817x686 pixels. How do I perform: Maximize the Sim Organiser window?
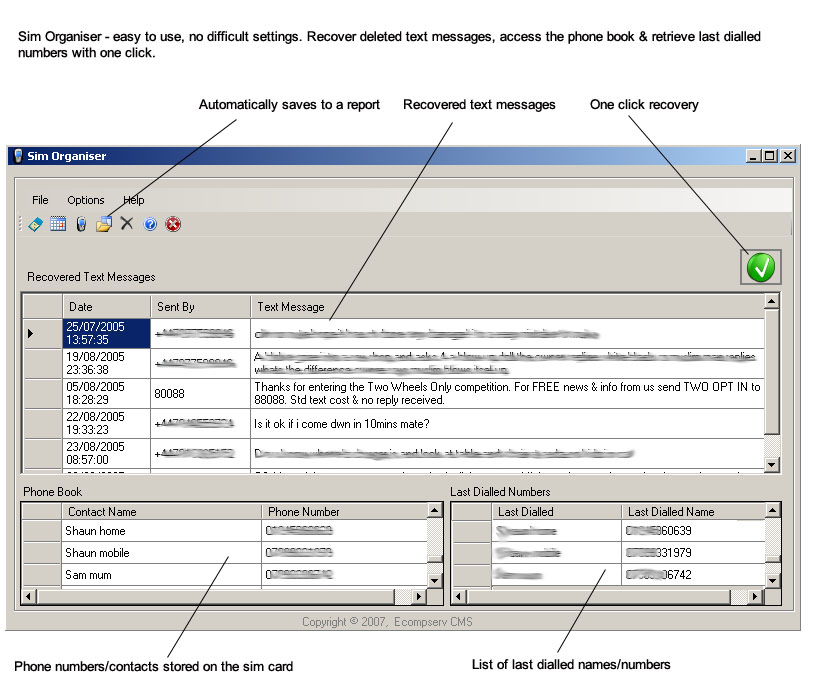click(x=770, y=156)
